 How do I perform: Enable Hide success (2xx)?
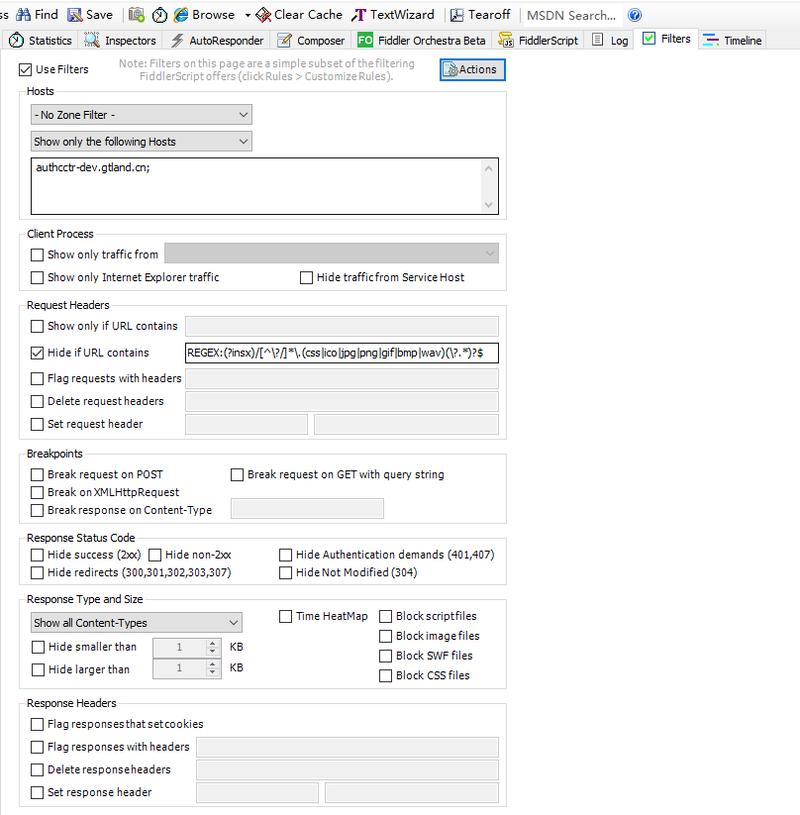pyautogui.click(x=37, y=555)
